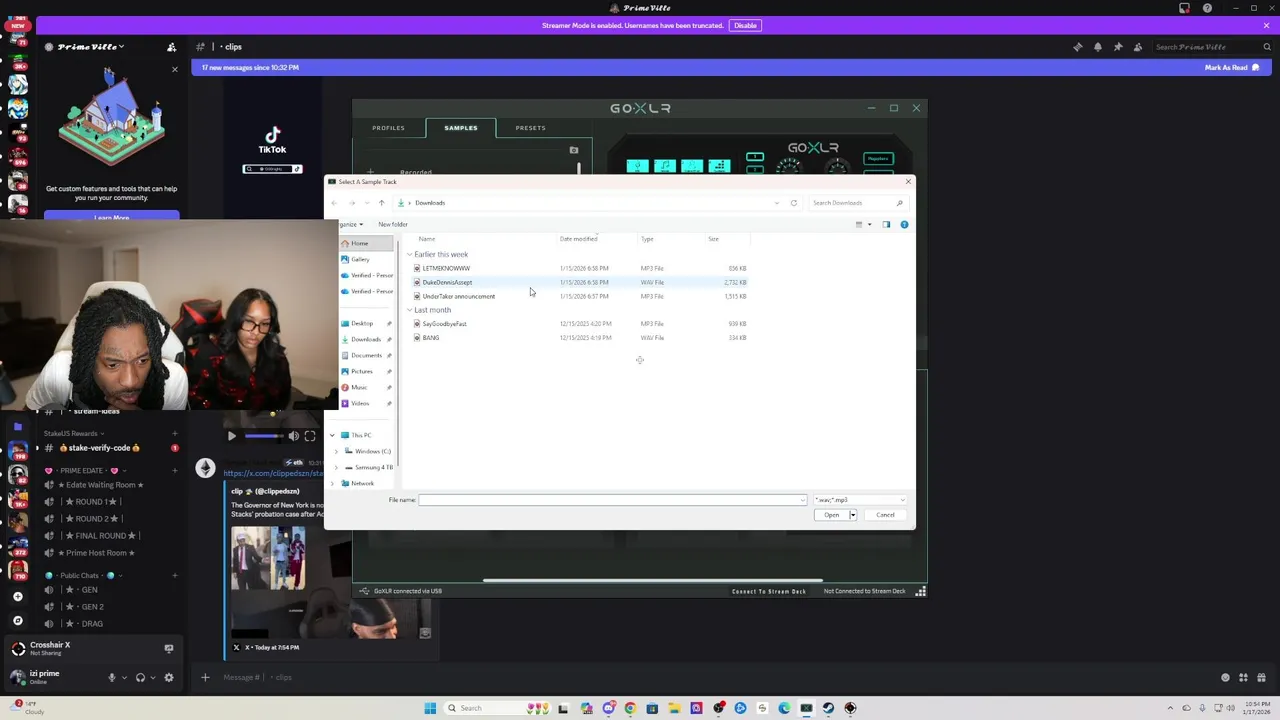
Task: Click the Refresh icon in the file dialog
Action: click(794, 203)
